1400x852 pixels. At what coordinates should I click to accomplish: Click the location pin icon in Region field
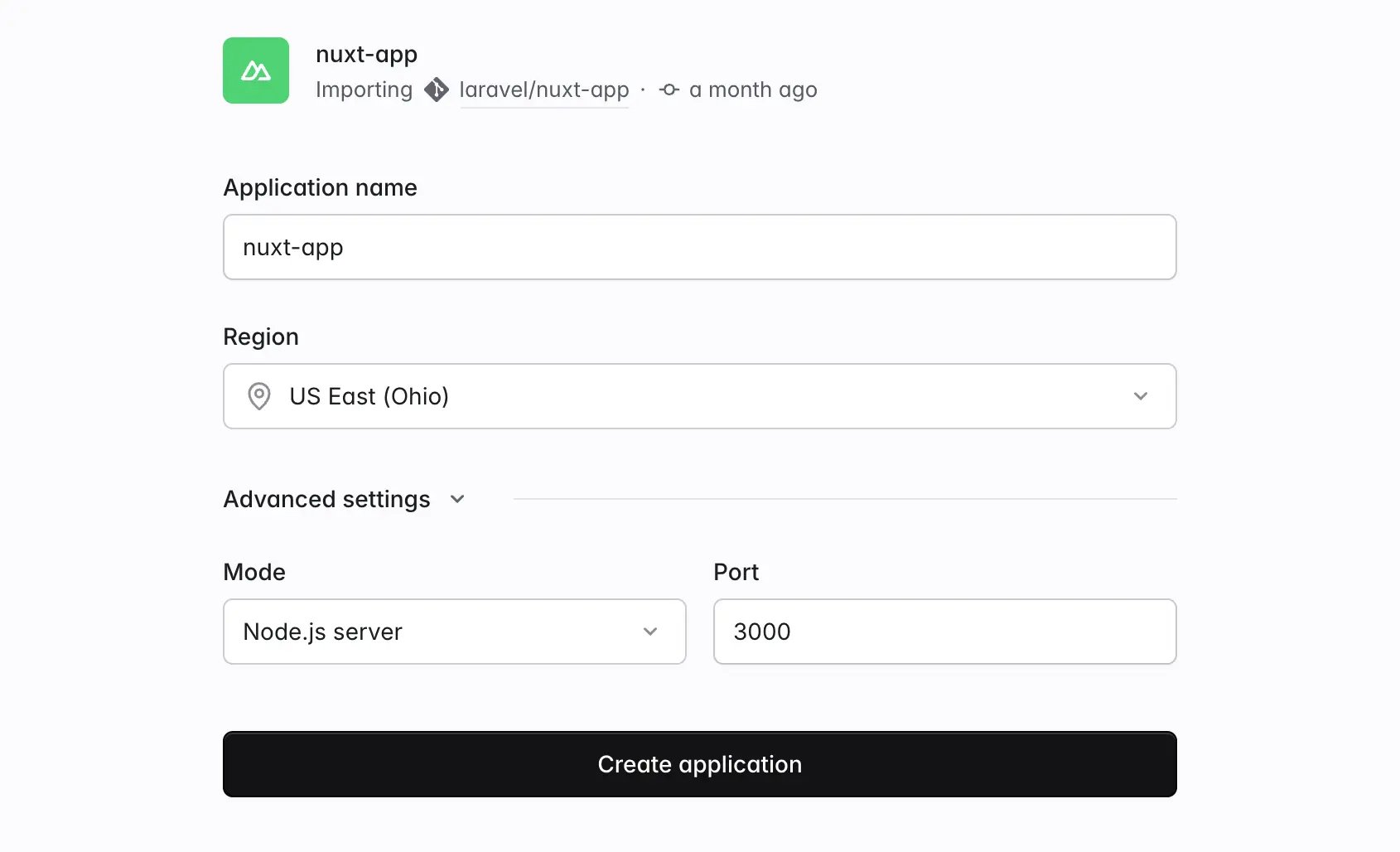pos(259,396)
